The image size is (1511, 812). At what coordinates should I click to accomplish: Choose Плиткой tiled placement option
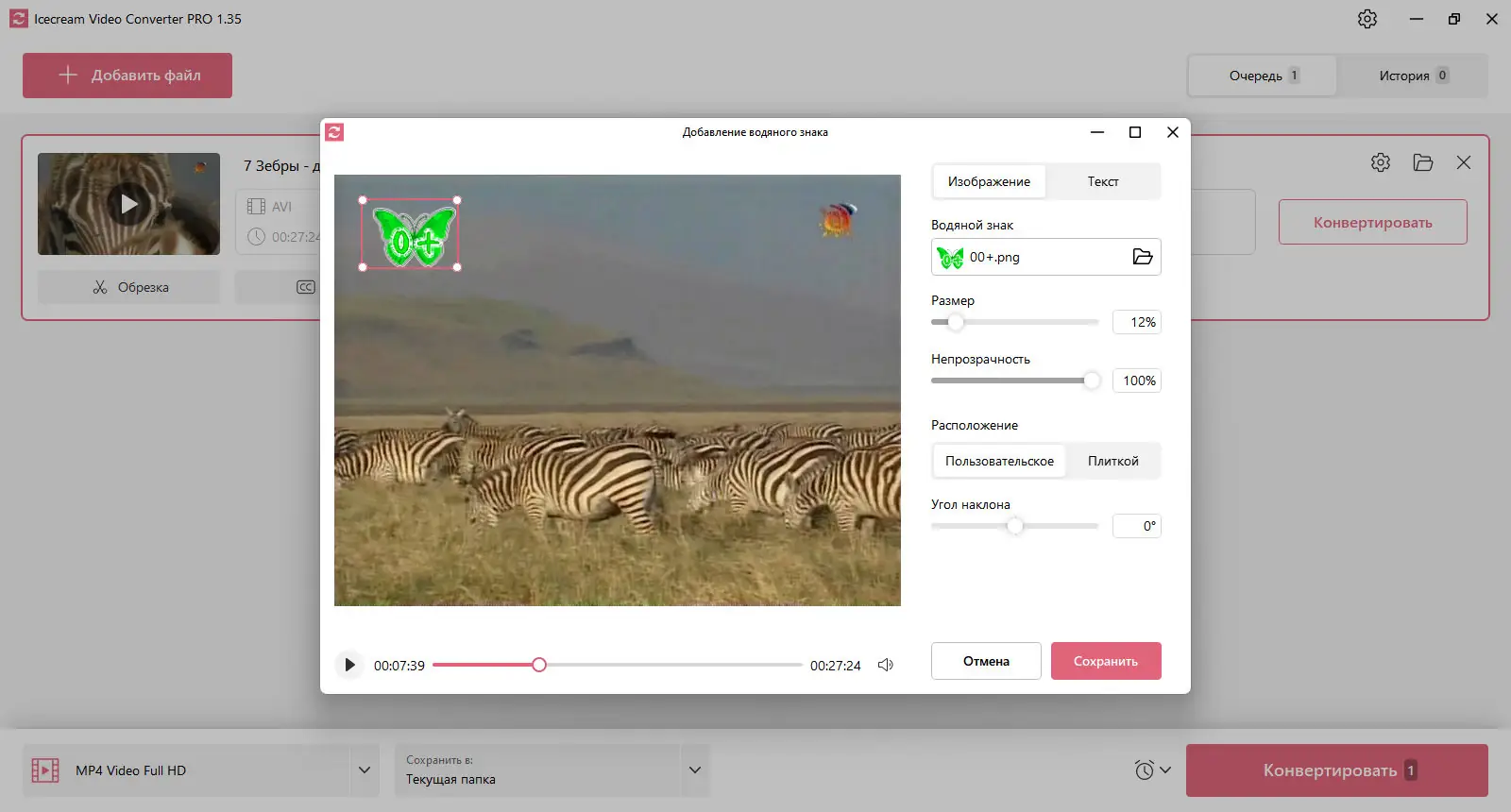tap(1113, 461)
